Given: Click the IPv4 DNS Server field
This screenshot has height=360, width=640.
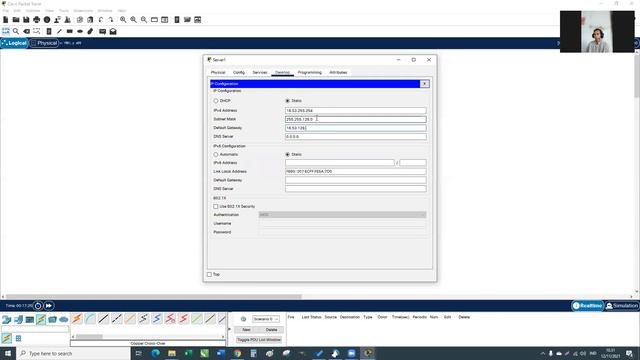Looking at the screenshot, I should click(356, 137).
